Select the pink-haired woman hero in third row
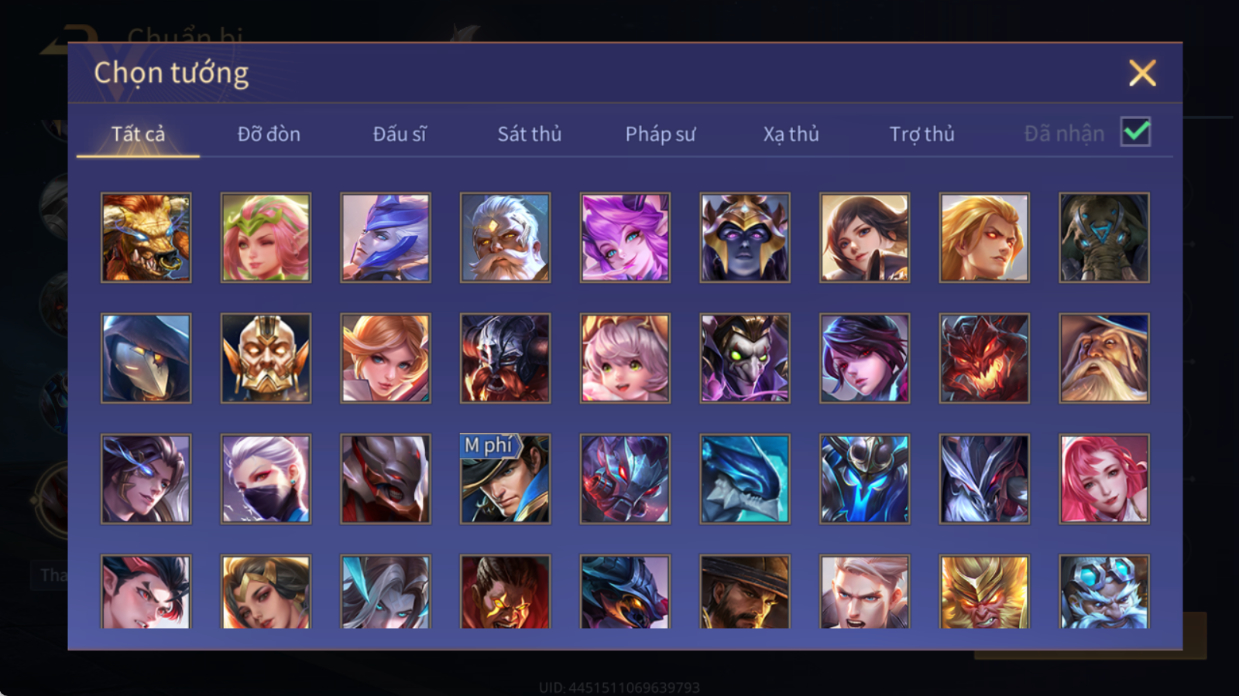 1104,478
